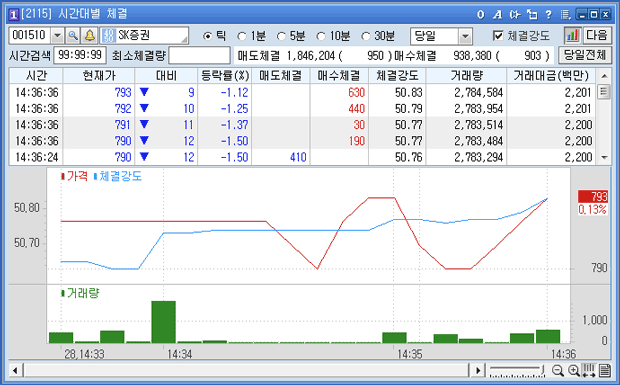
Task: Click the 등락률 value -1.37
Action: [x=234, y=125]
